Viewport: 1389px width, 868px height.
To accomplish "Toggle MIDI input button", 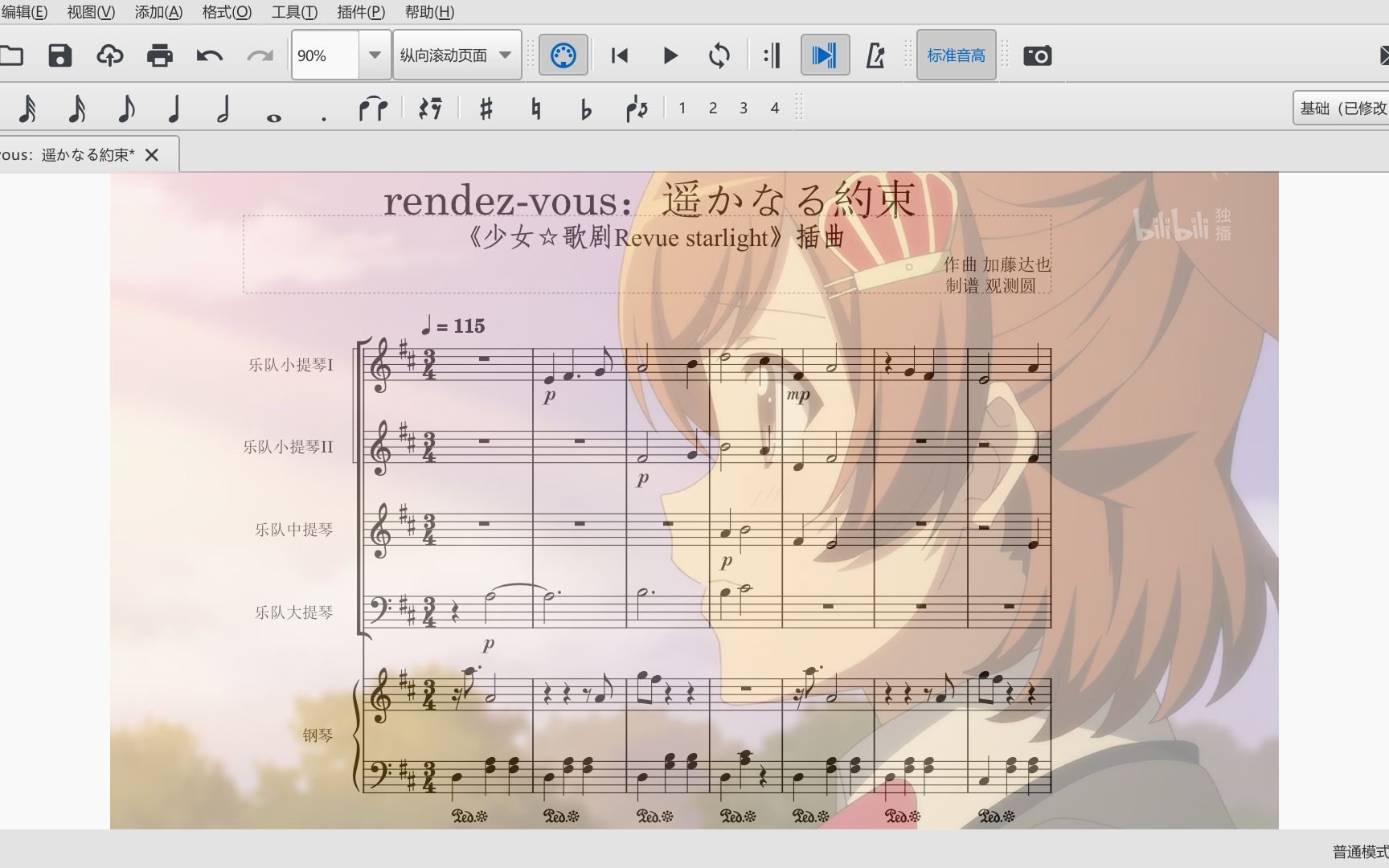I will coord(563,55).
